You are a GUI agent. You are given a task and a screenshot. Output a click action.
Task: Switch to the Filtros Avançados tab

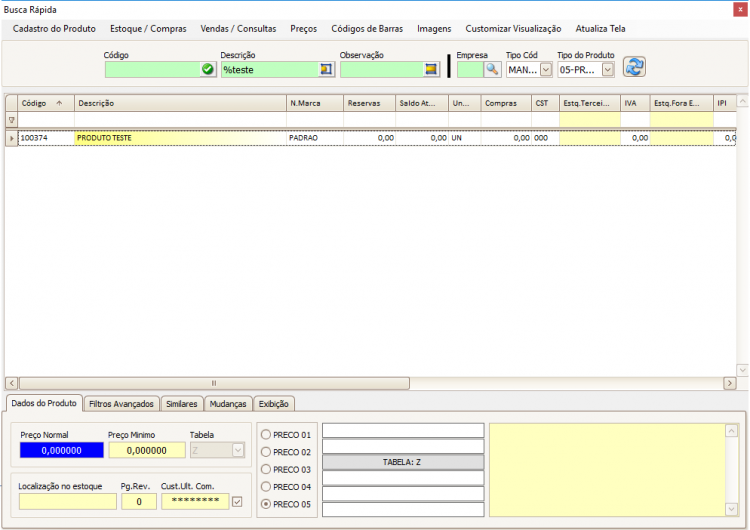coord(121,404)
